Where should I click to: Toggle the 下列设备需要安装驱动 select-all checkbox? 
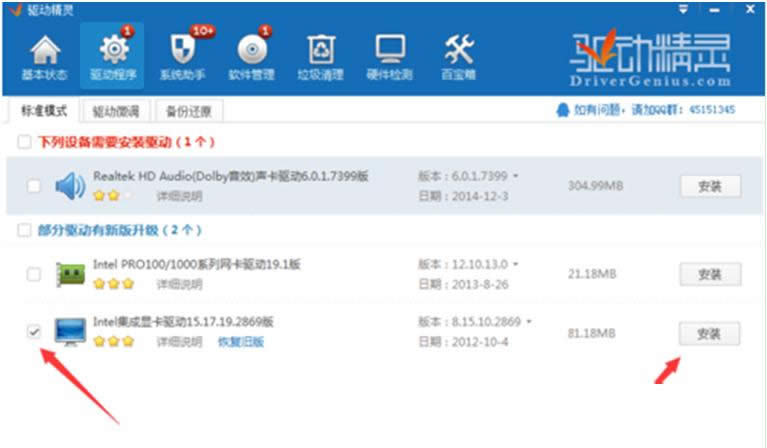click(x=24, y=142)
